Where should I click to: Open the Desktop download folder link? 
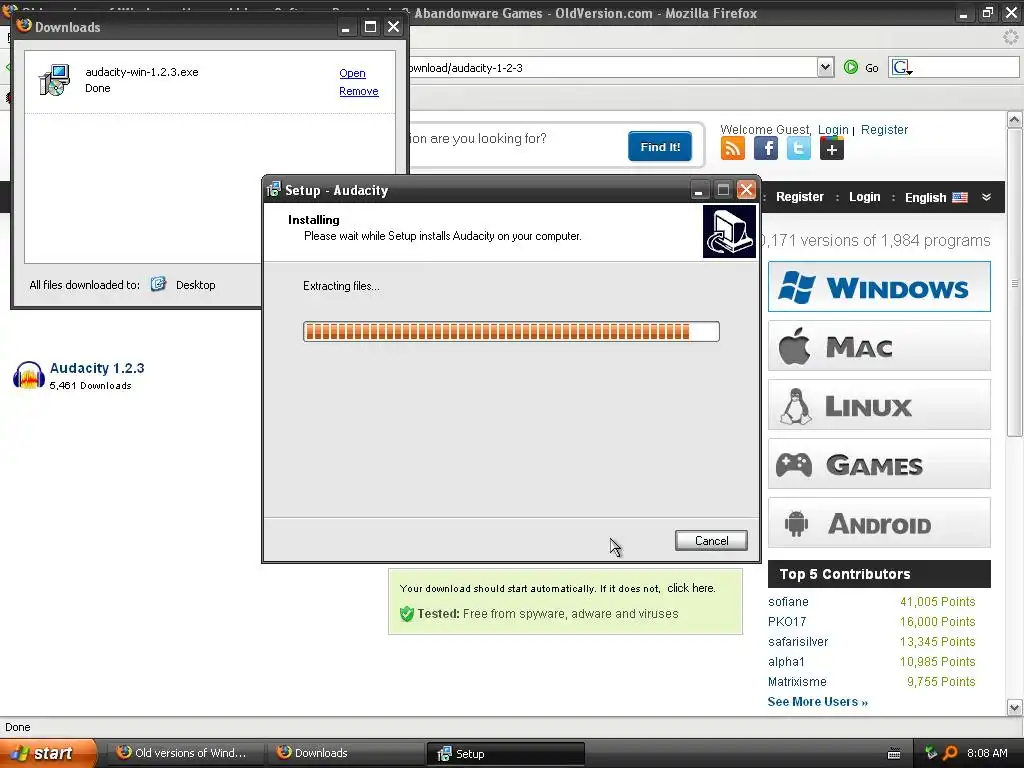(x=195, y=285)
